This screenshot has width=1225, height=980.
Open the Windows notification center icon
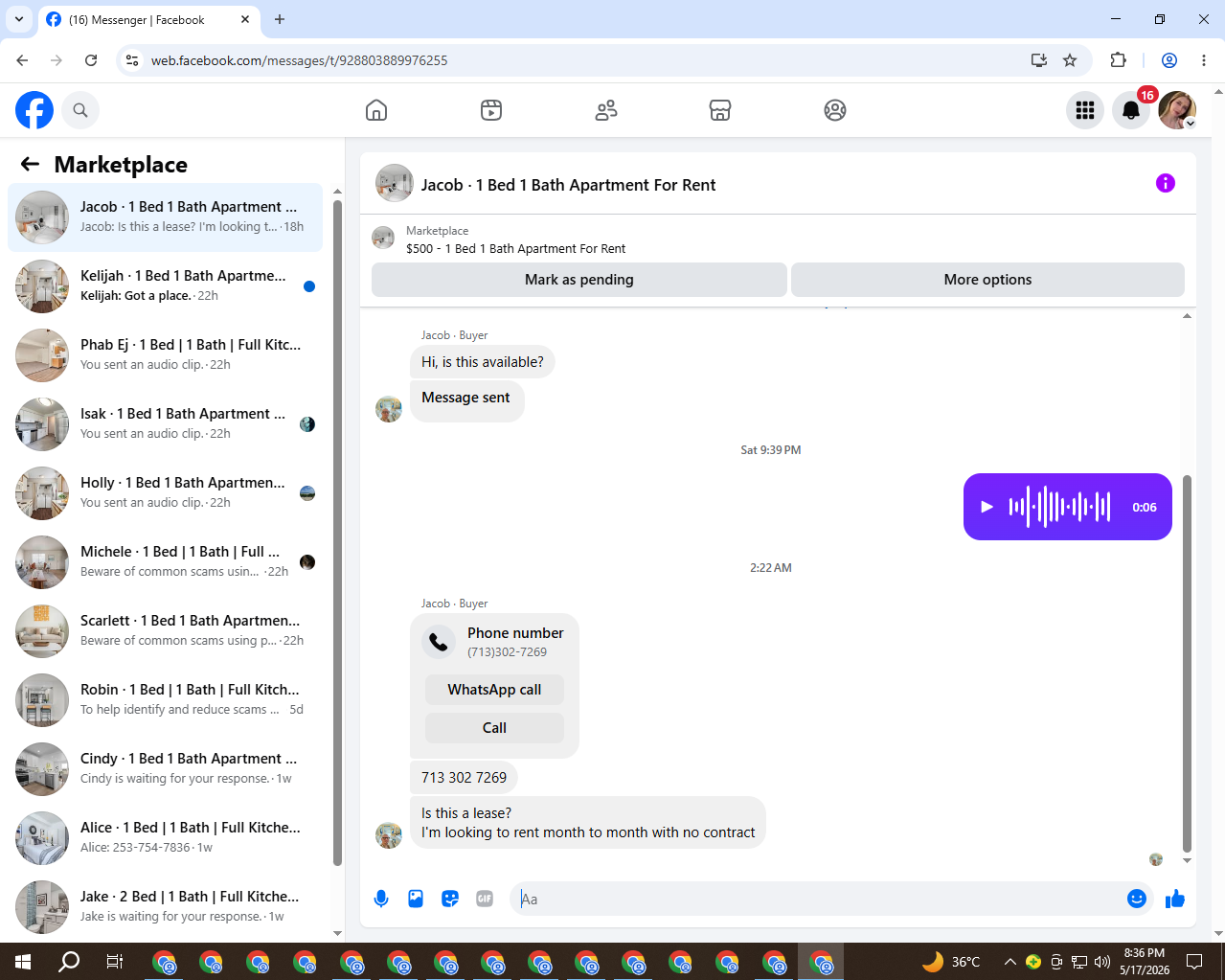tap(1194, 962)
